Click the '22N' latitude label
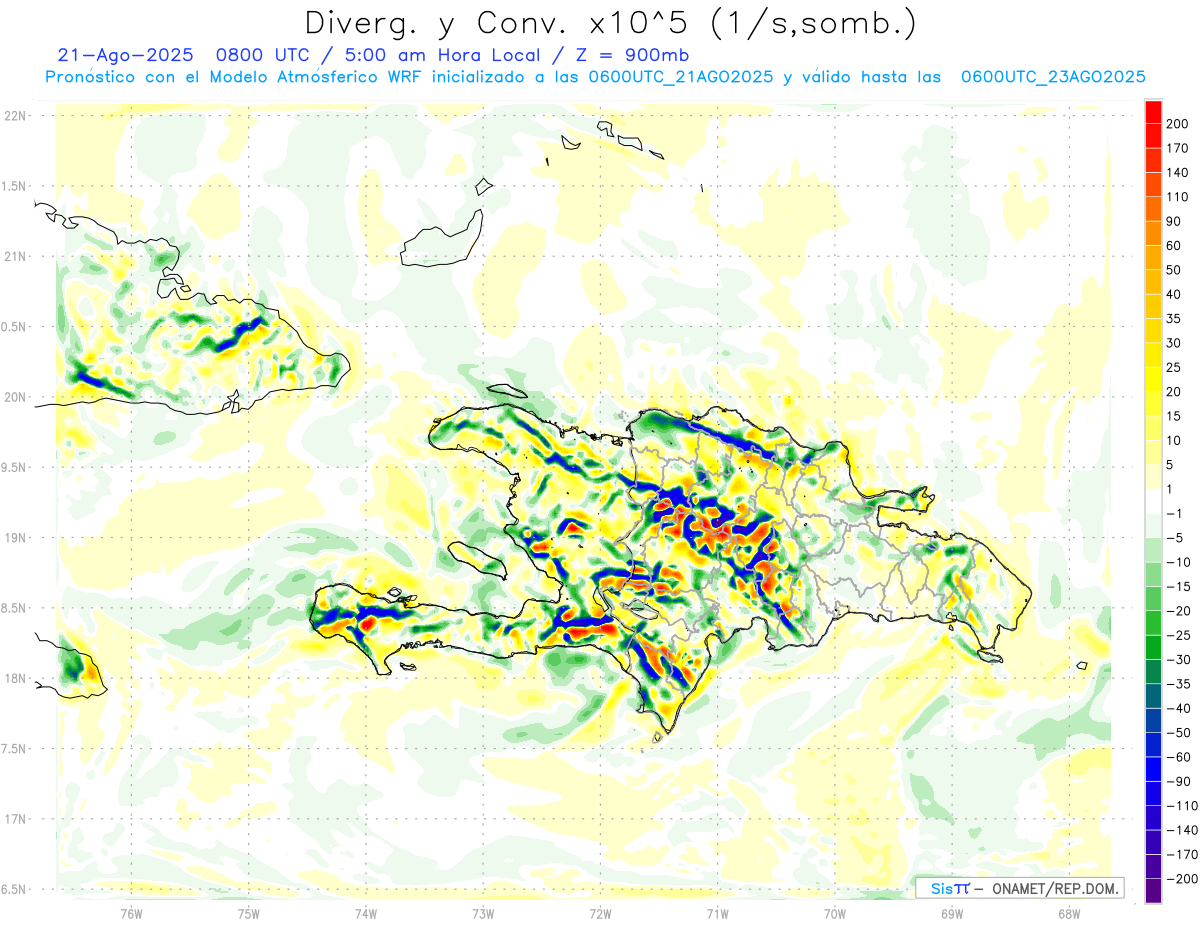The width and height of the screenshot is (1200, 927). [x=14, y=115]
